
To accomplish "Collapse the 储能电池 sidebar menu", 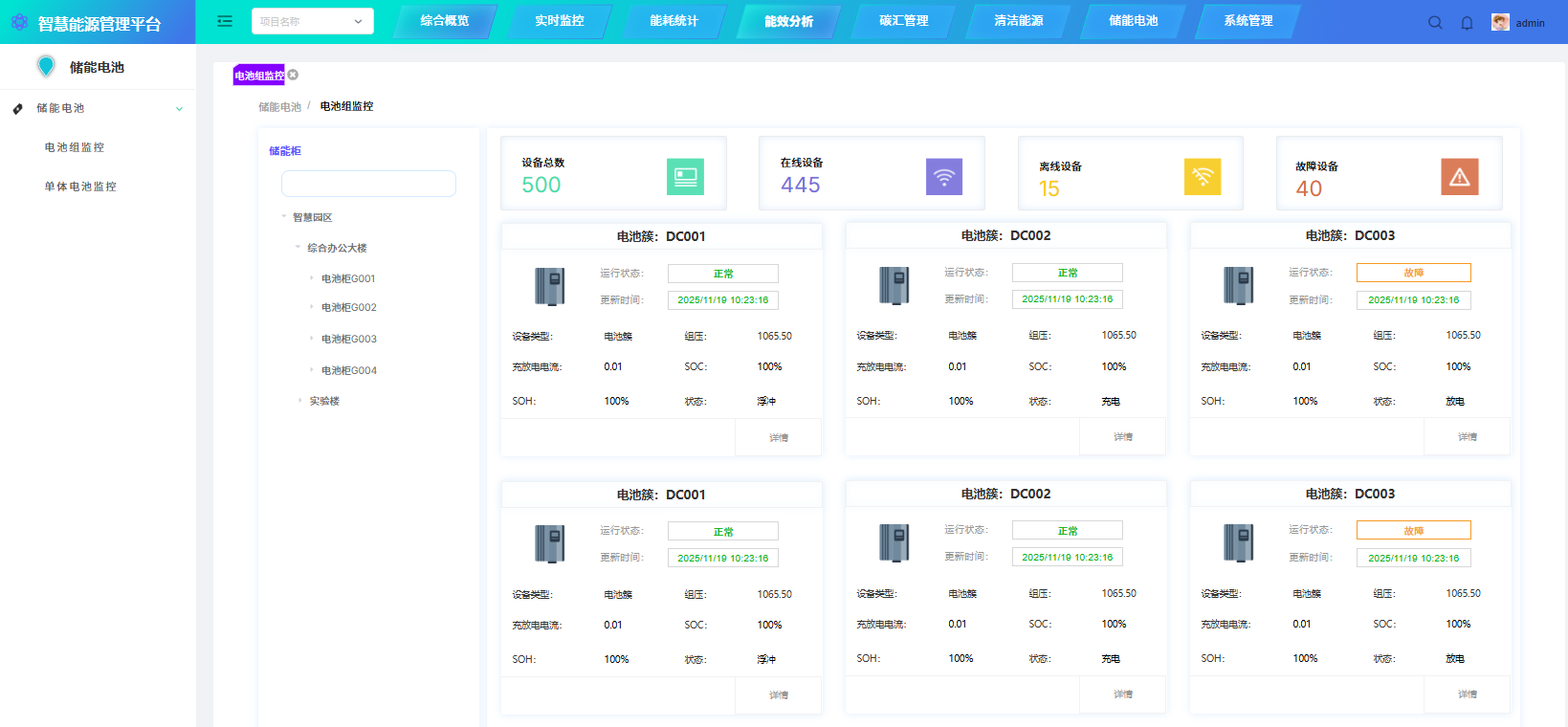I will (179, 109).
